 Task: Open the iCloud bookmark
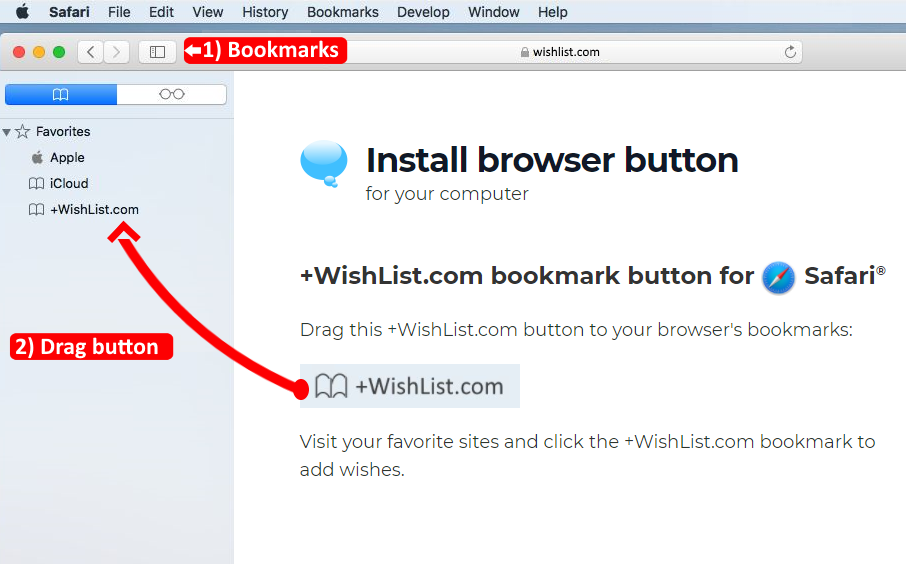click(x=69, y=183)
